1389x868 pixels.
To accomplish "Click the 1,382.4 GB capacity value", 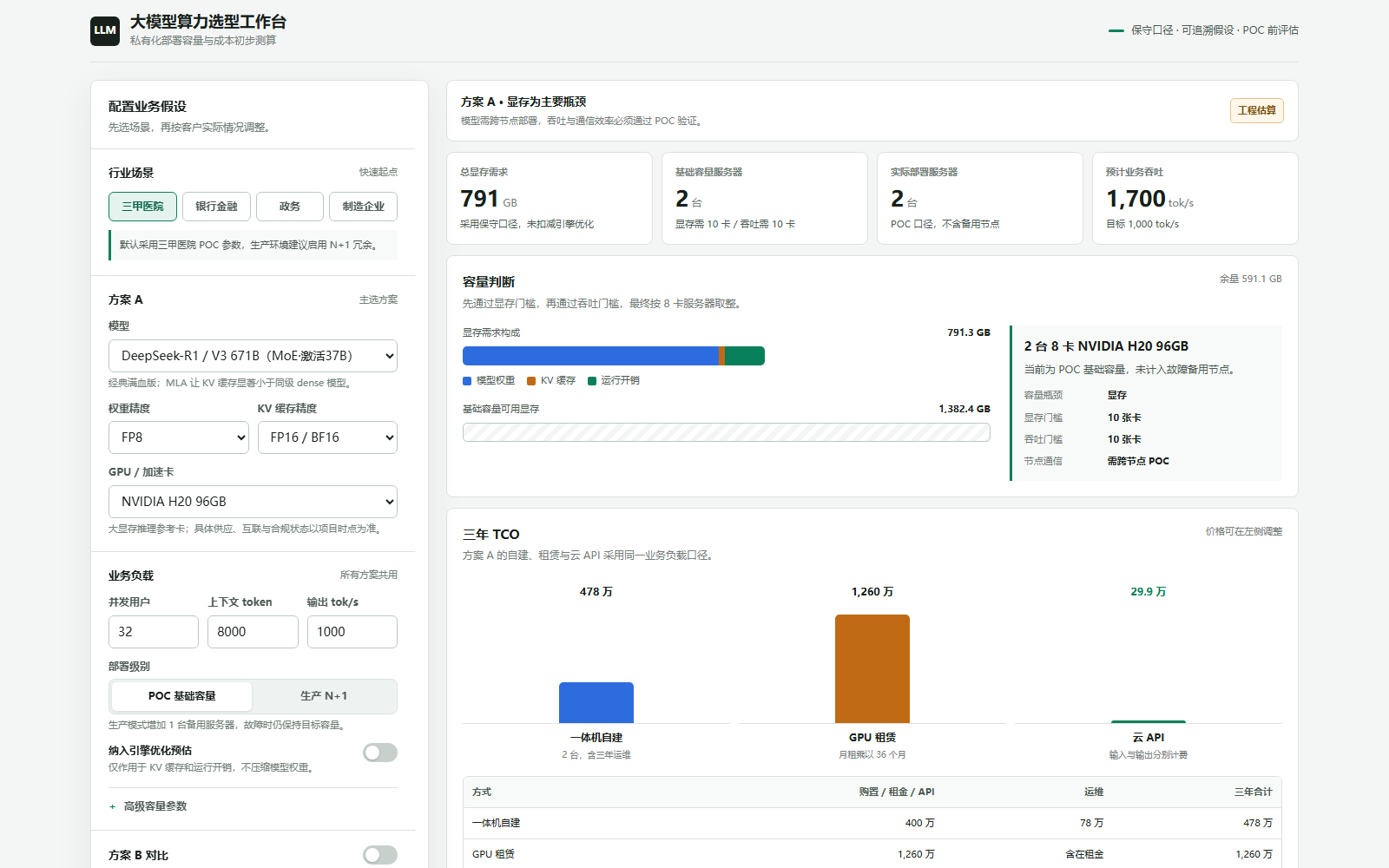I will tap(964, 409).
